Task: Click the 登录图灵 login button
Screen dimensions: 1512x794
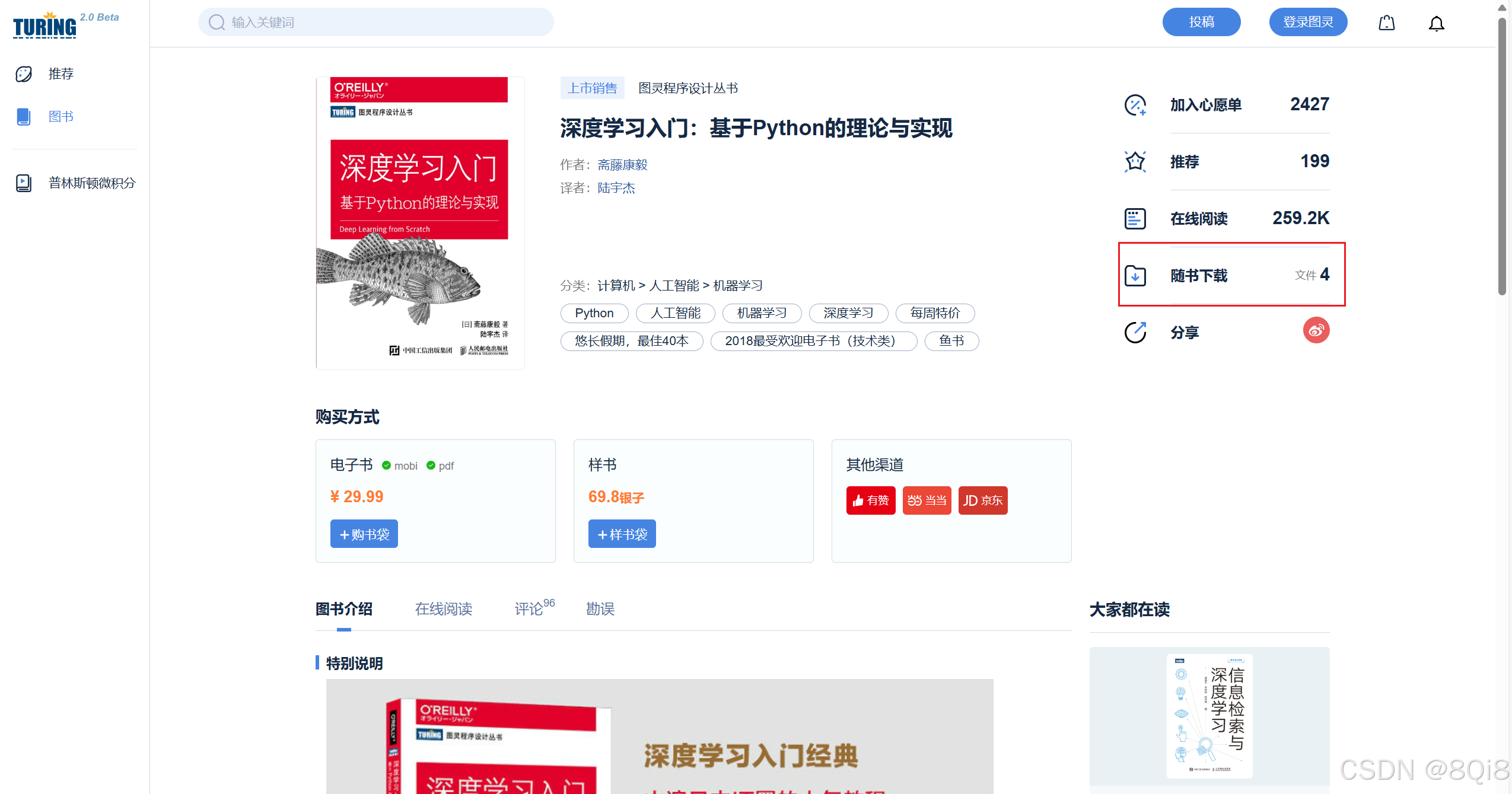Action: coord(1308,22)
